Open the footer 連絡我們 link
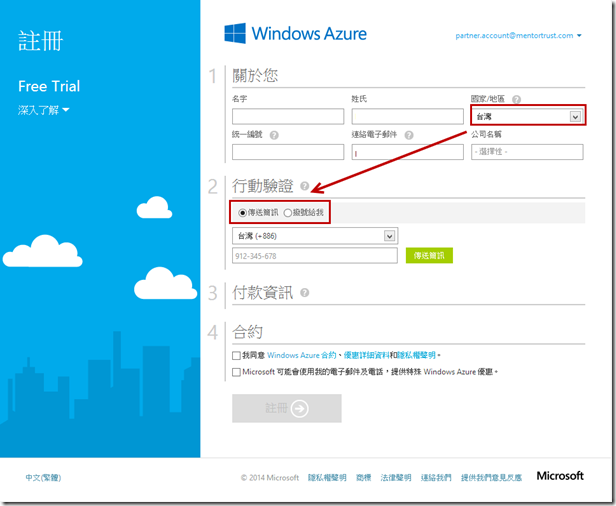This screenshot has height=506, width=616. 436,478
